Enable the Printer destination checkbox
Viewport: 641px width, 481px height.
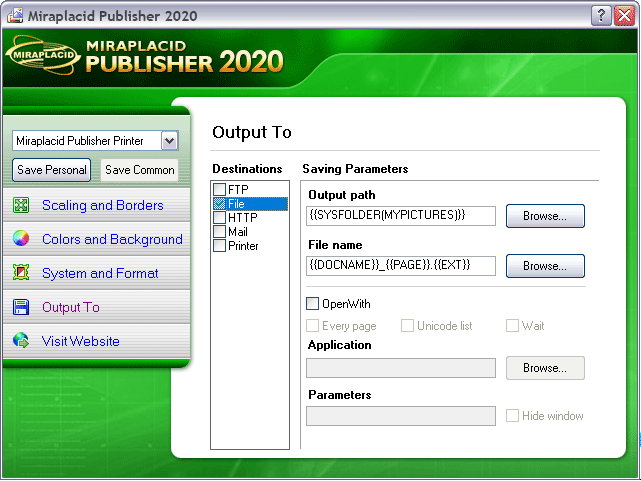(220, 246)
